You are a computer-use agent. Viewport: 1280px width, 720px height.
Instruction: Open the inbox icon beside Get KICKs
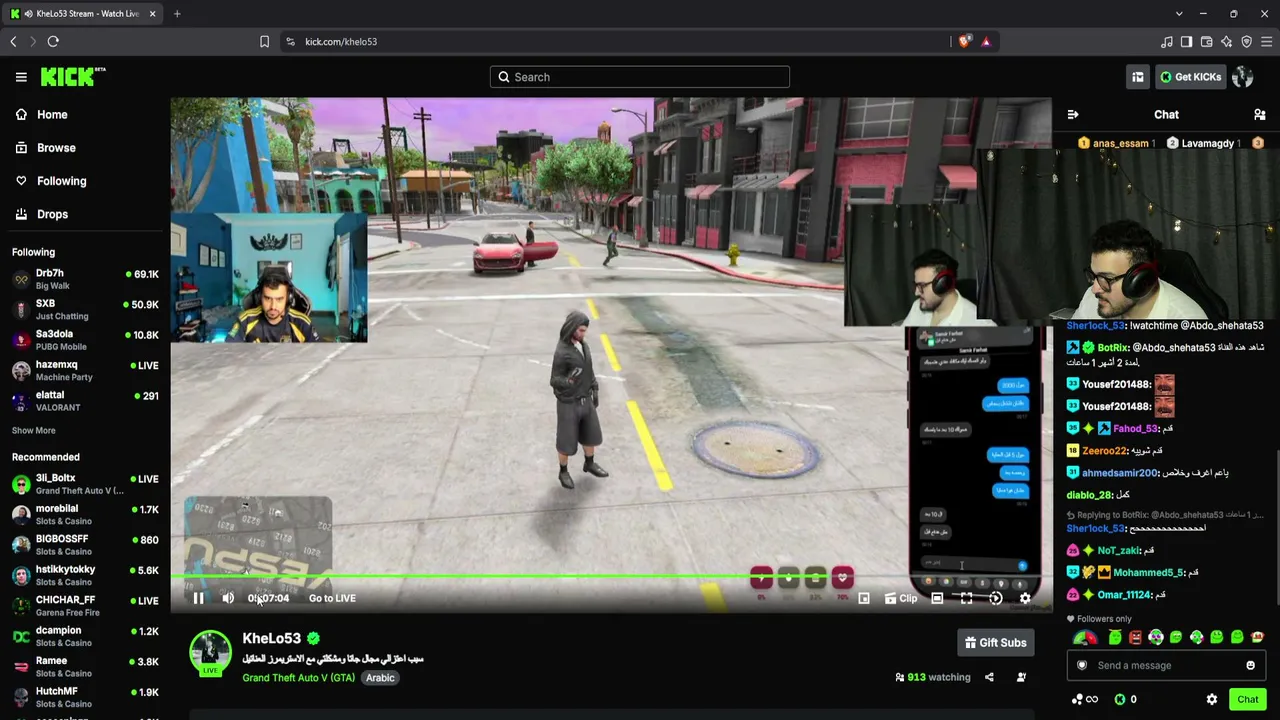click(x=1138, y=77)
